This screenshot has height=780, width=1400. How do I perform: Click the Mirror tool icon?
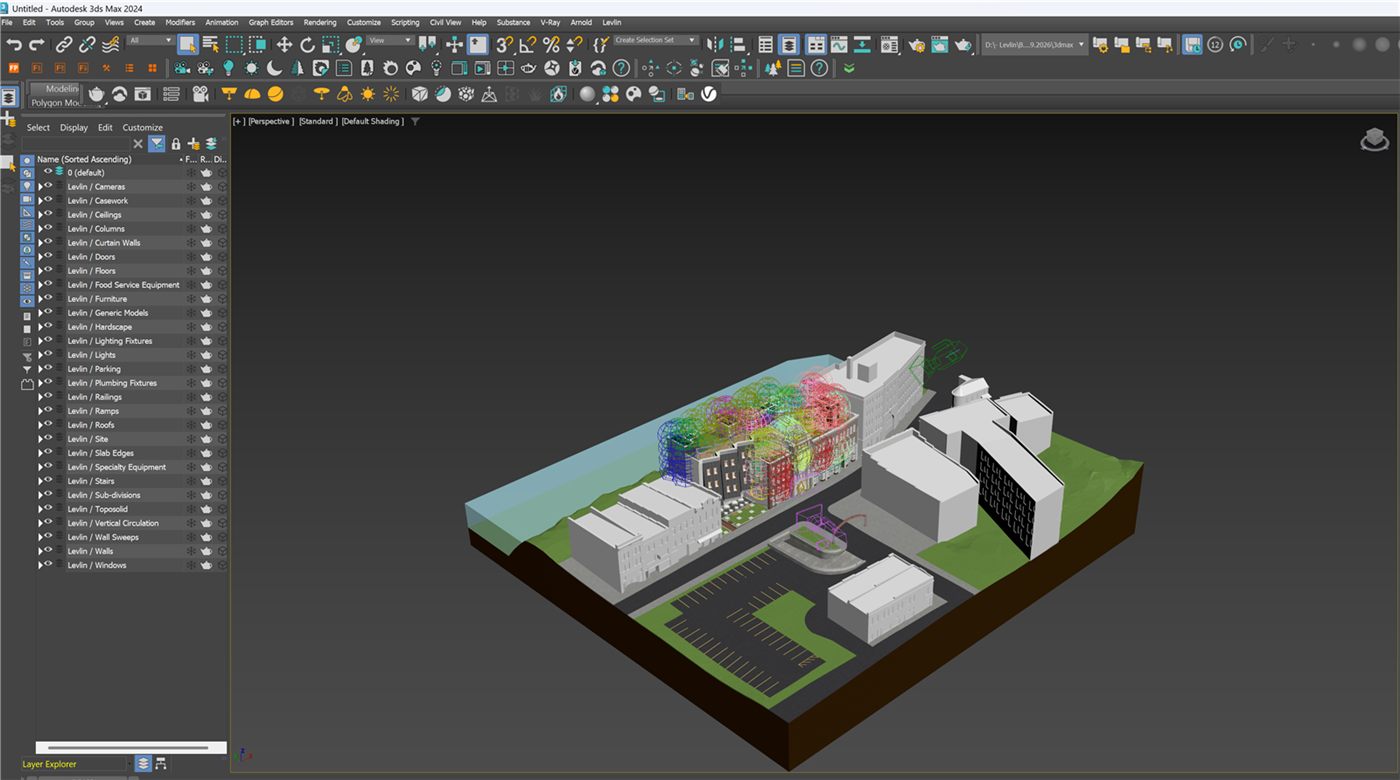click(x=714, y=44)
